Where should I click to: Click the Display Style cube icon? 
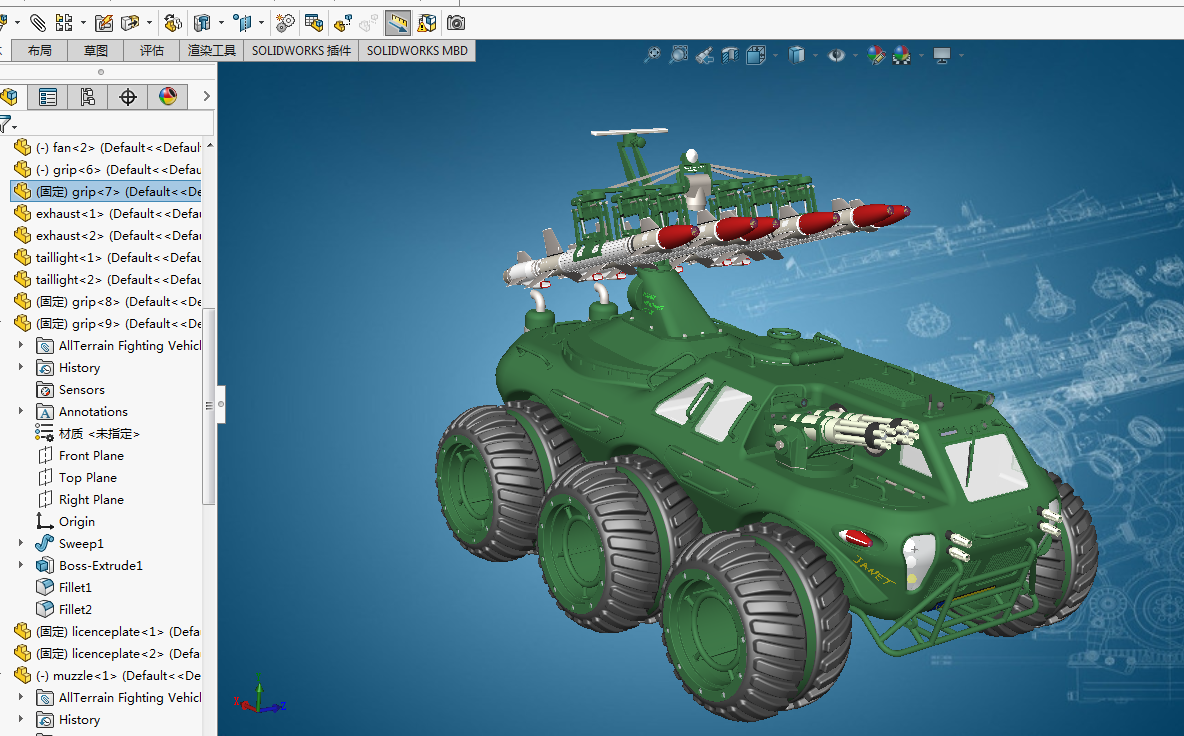796,55
